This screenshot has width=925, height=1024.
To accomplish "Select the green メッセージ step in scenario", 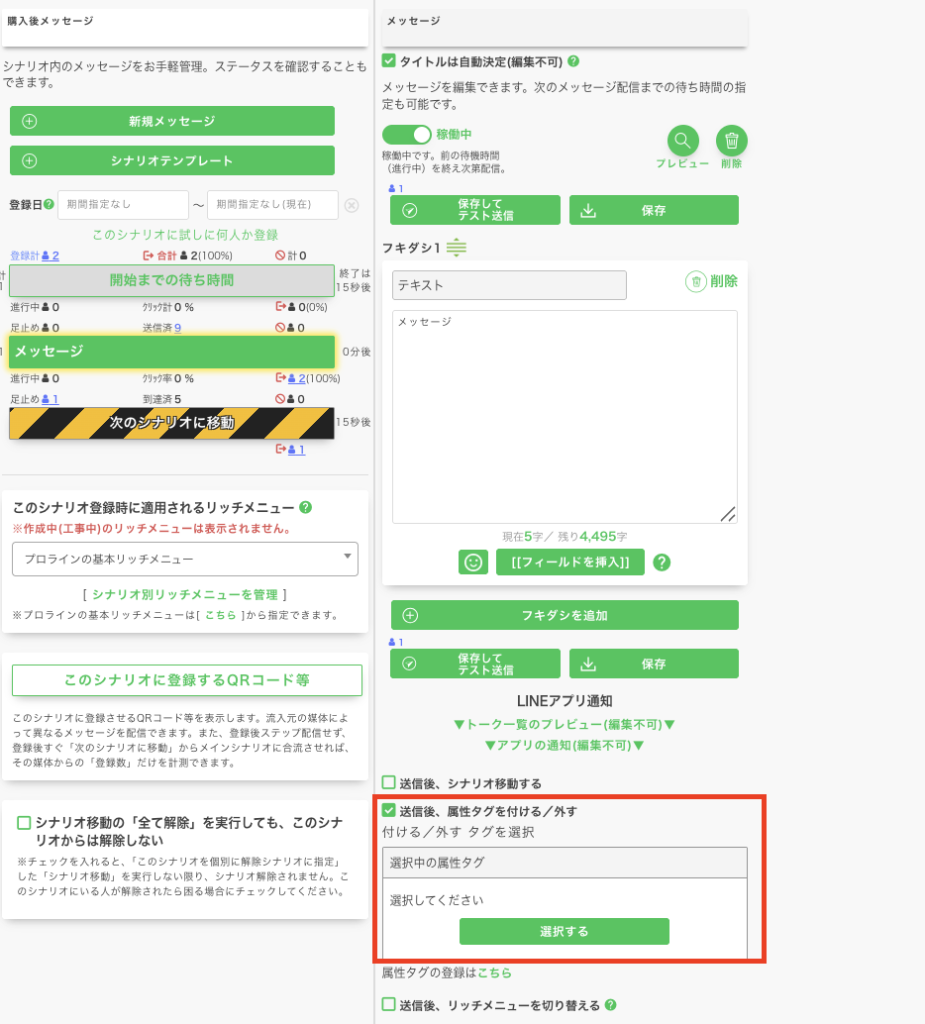I will pos(171,351).
